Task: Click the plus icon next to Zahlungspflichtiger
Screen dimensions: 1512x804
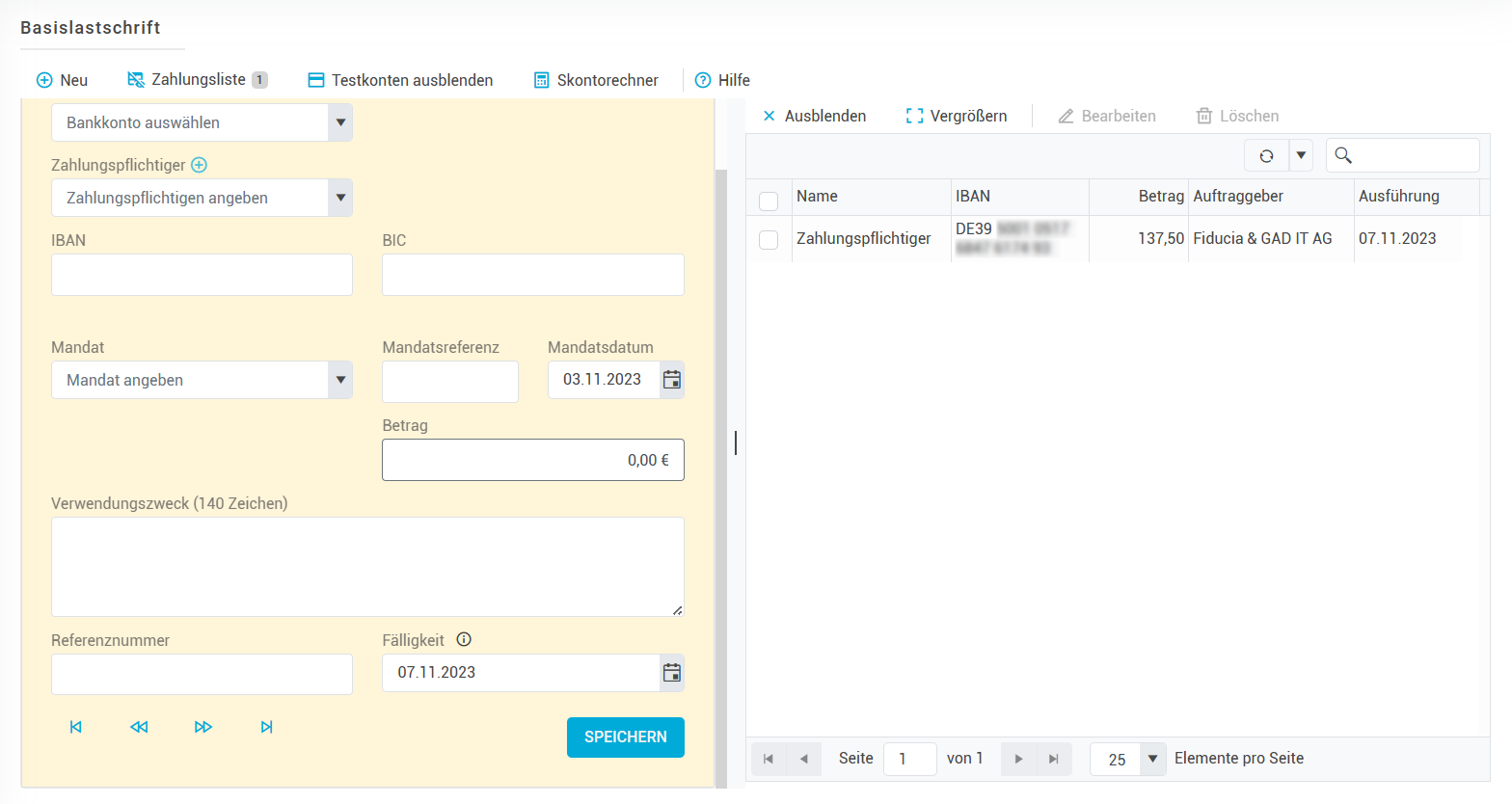Action: pos(199,165)
